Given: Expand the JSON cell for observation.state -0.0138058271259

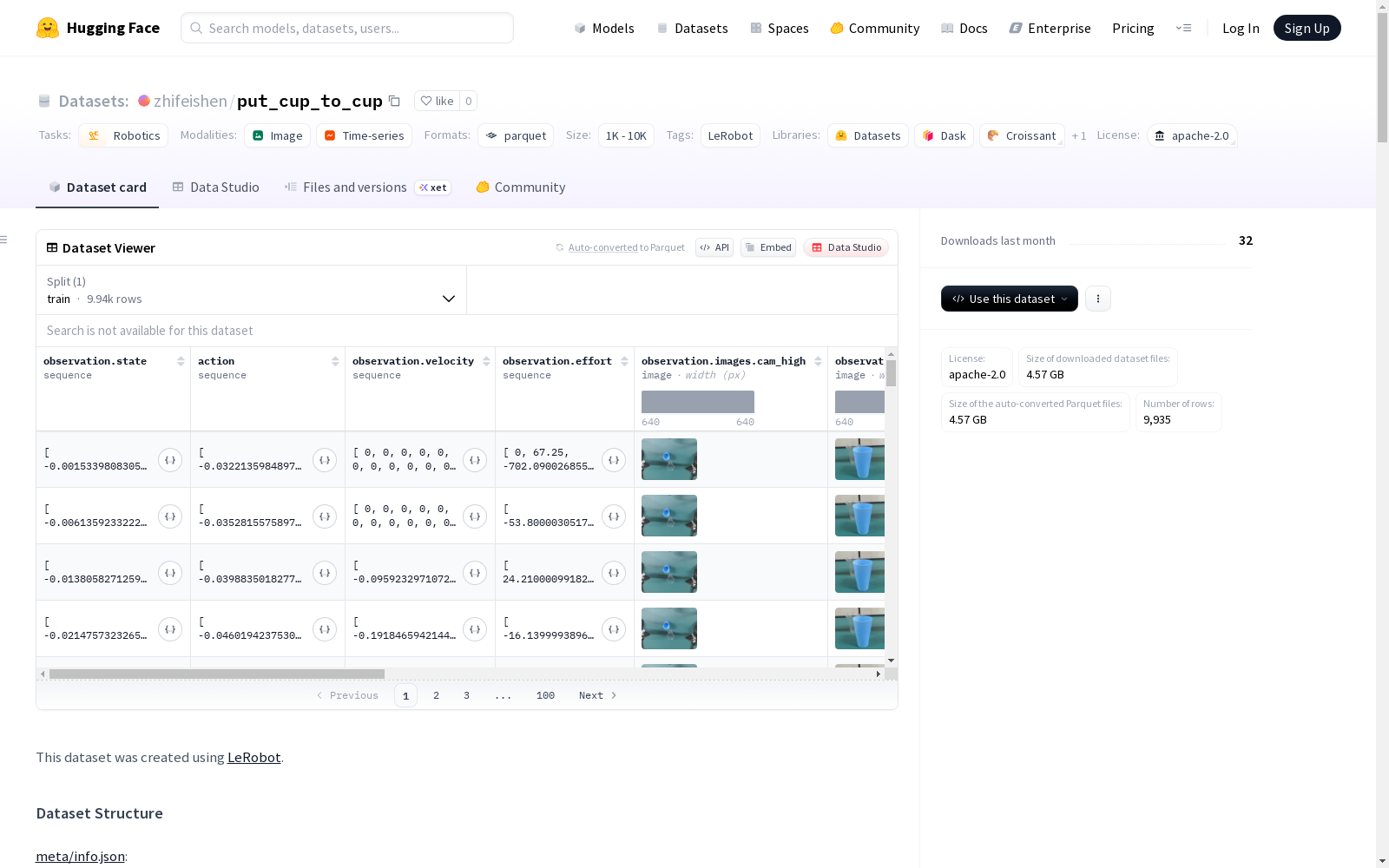Looking at the screenshot, I should [x=170, y=573].
